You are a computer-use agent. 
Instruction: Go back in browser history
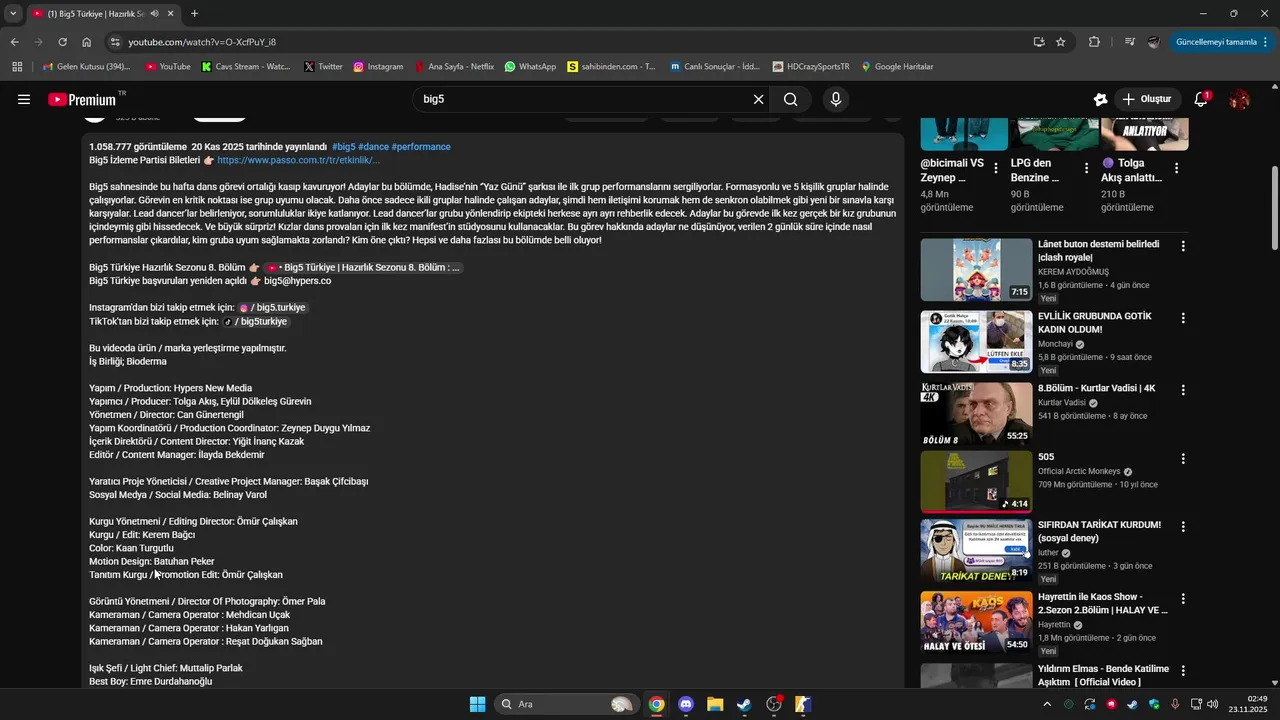(x=14, y=42)
